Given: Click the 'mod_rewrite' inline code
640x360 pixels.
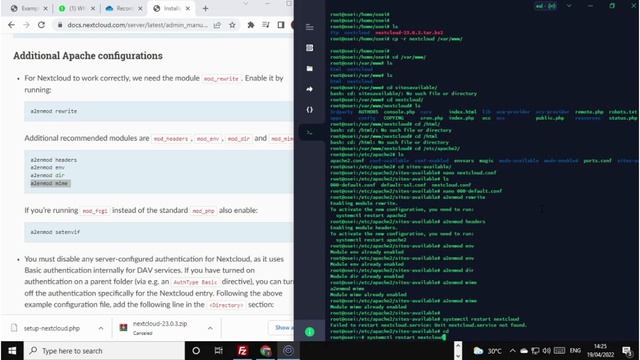Looking at the screenshot, I should click(x=221, y=78).
